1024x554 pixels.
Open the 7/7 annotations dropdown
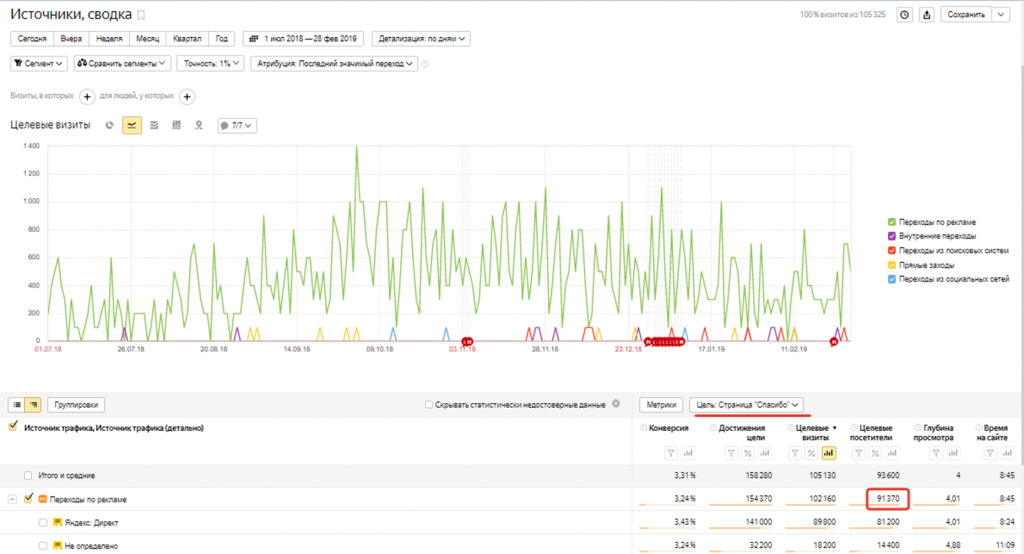tap(237, 125)
